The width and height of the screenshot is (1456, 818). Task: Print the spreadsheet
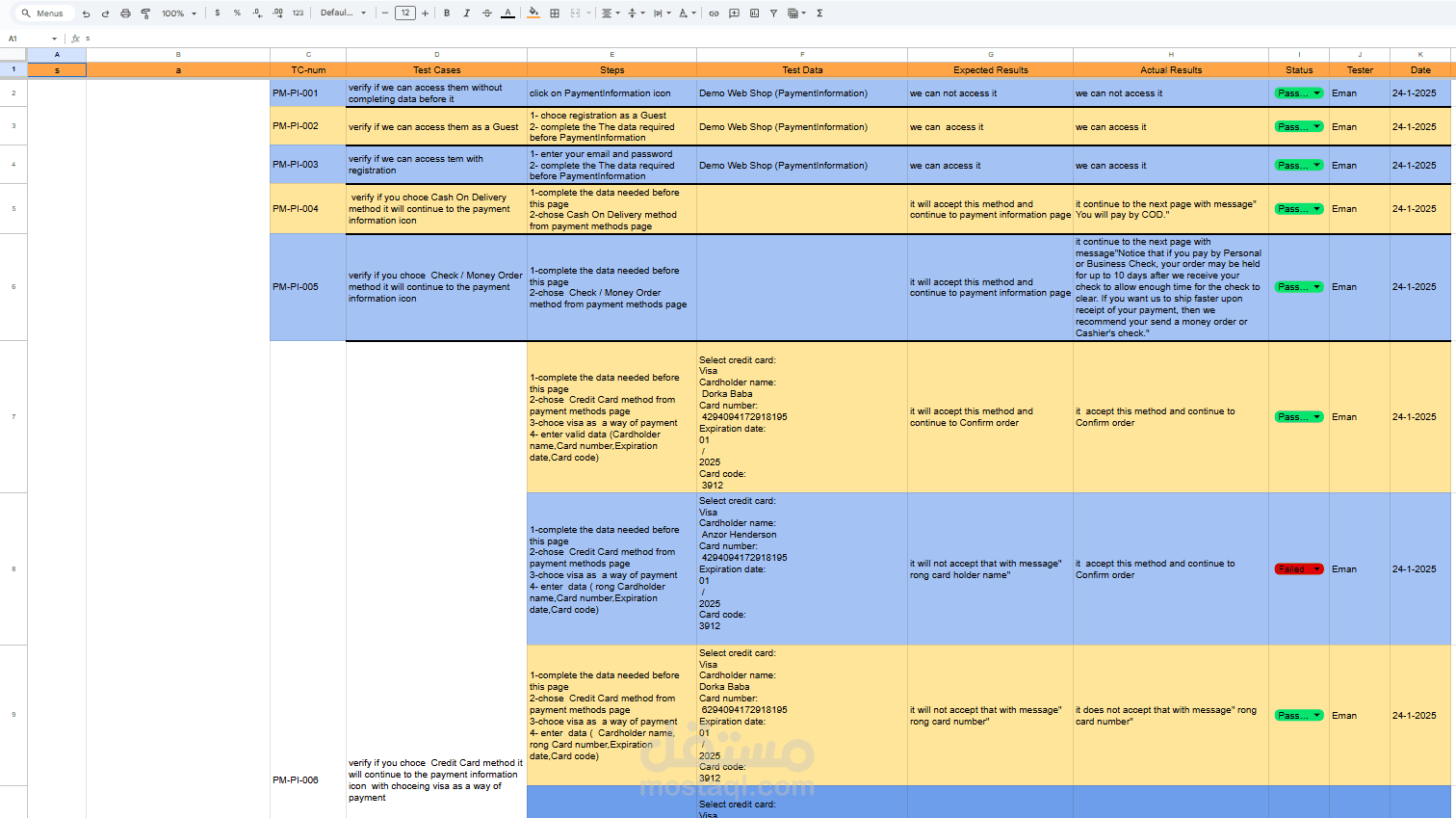[125, 13]
